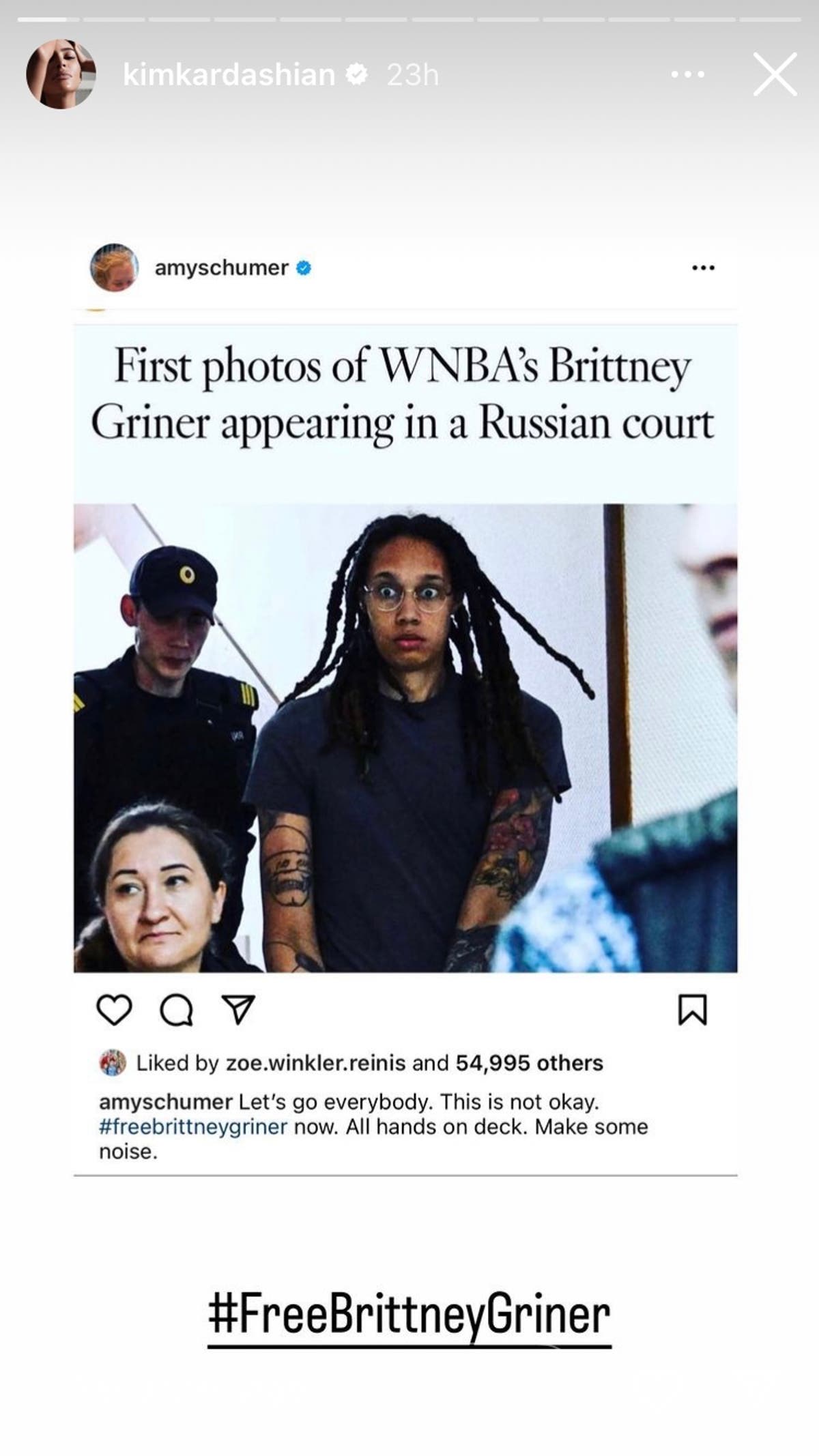Open amyschumer post three-dot menu

click(704, 268)
